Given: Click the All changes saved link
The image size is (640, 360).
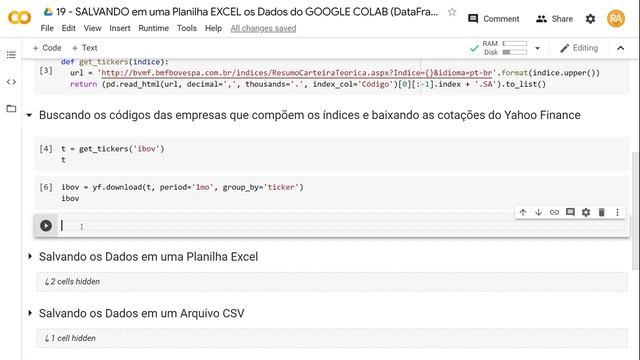Looking at the screenshot, I should click(x=263, y=28).
